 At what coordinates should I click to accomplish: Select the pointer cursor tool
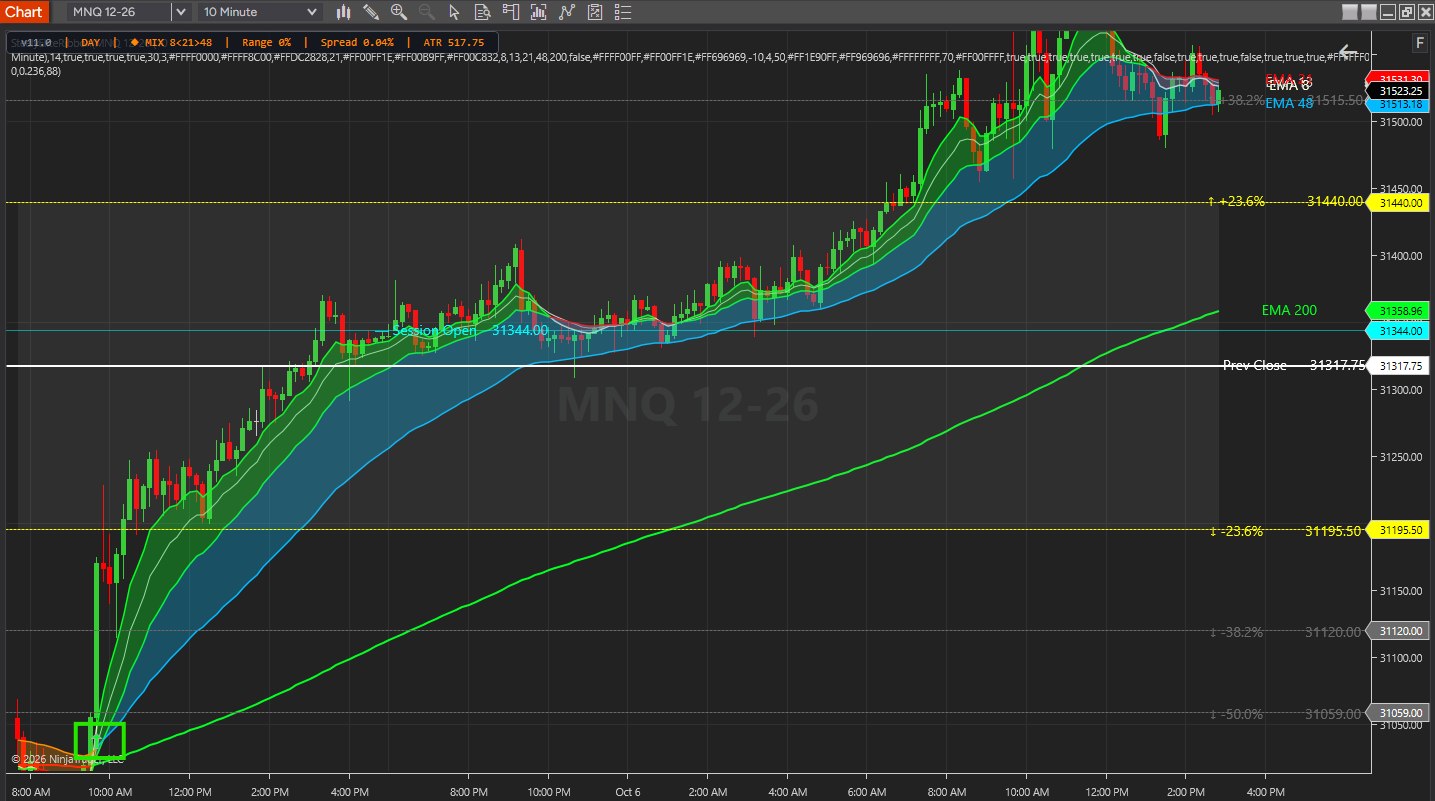[455, 12]
